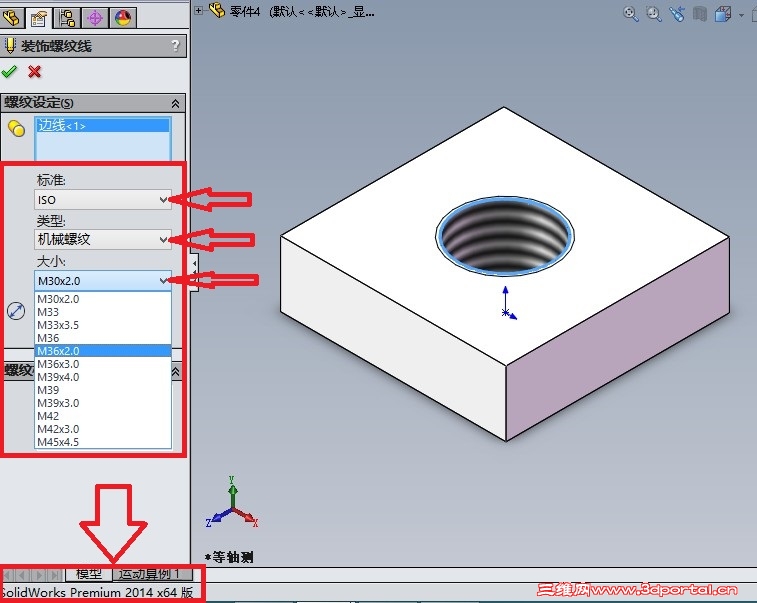Click Previous View icon
The image size is (757, 603).
(677, 14)
